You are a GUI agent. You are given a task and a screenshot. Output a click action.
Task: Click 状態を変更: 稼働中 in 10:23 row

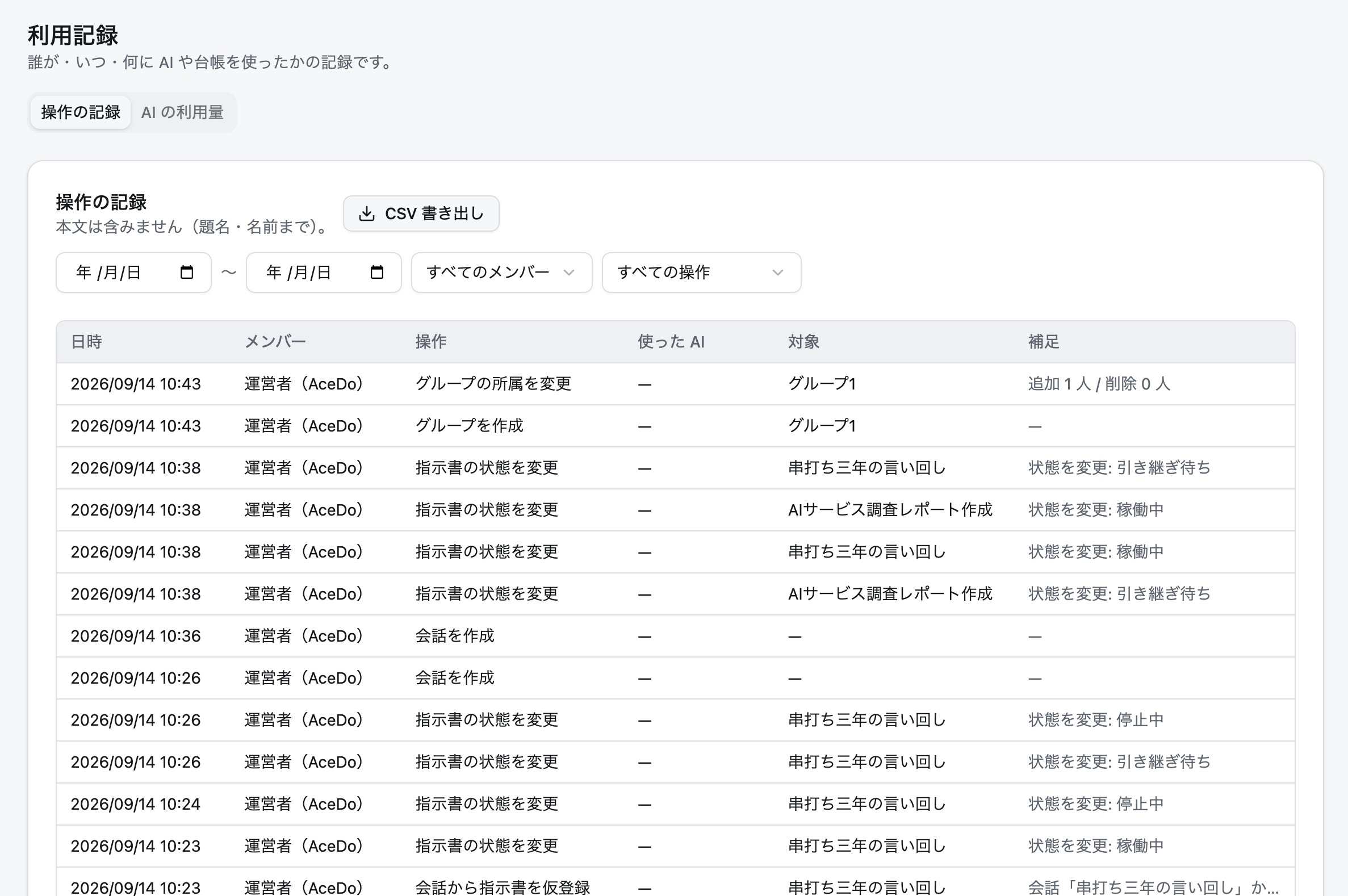pyautogui.click(x=1096, y=845)
